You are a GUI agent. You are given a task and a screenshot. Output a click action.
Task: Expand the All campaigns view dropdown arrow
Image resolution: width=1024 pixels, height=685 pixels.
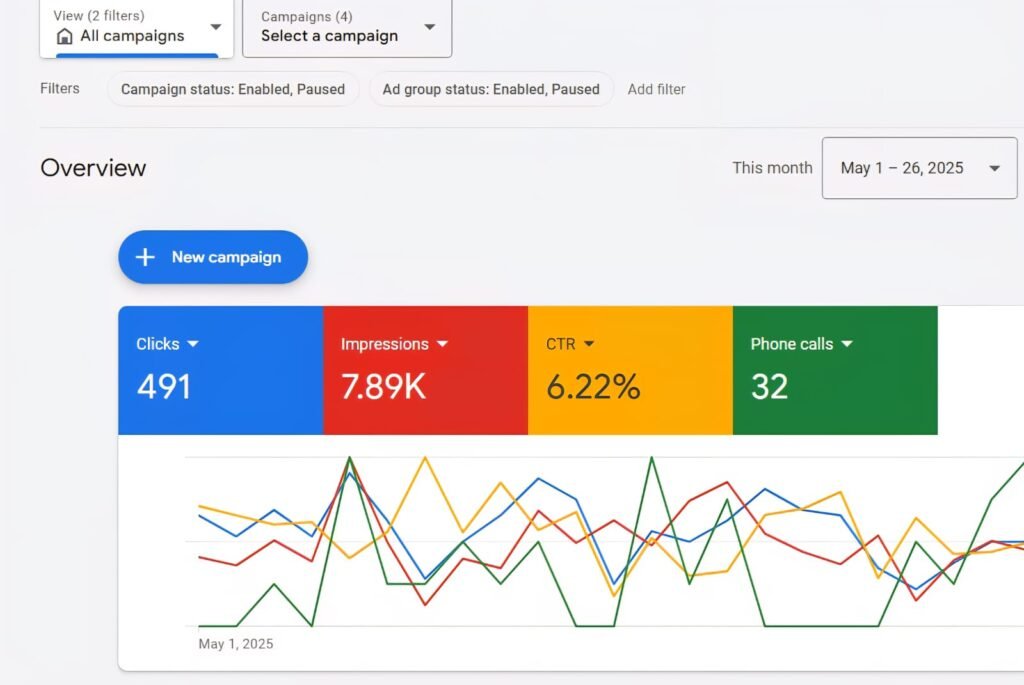(216, 27)
